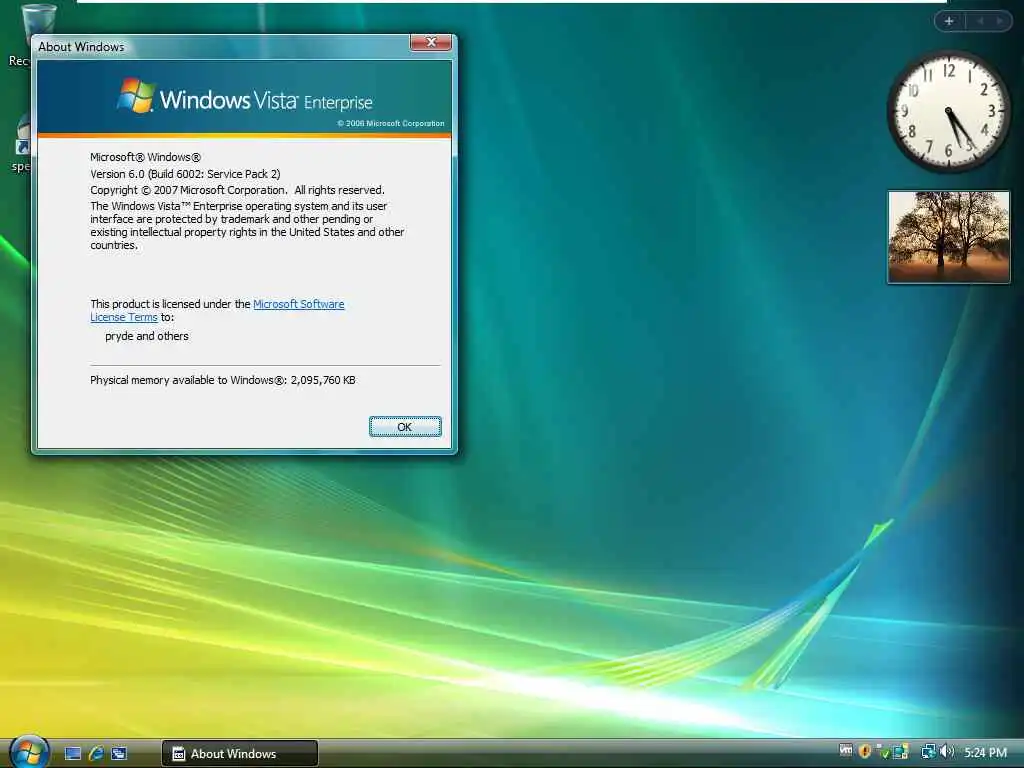The height and width of the screenshot is (768, 1024).
Task: Open Windows Sidebar tray icon
Action: point(901,752)
